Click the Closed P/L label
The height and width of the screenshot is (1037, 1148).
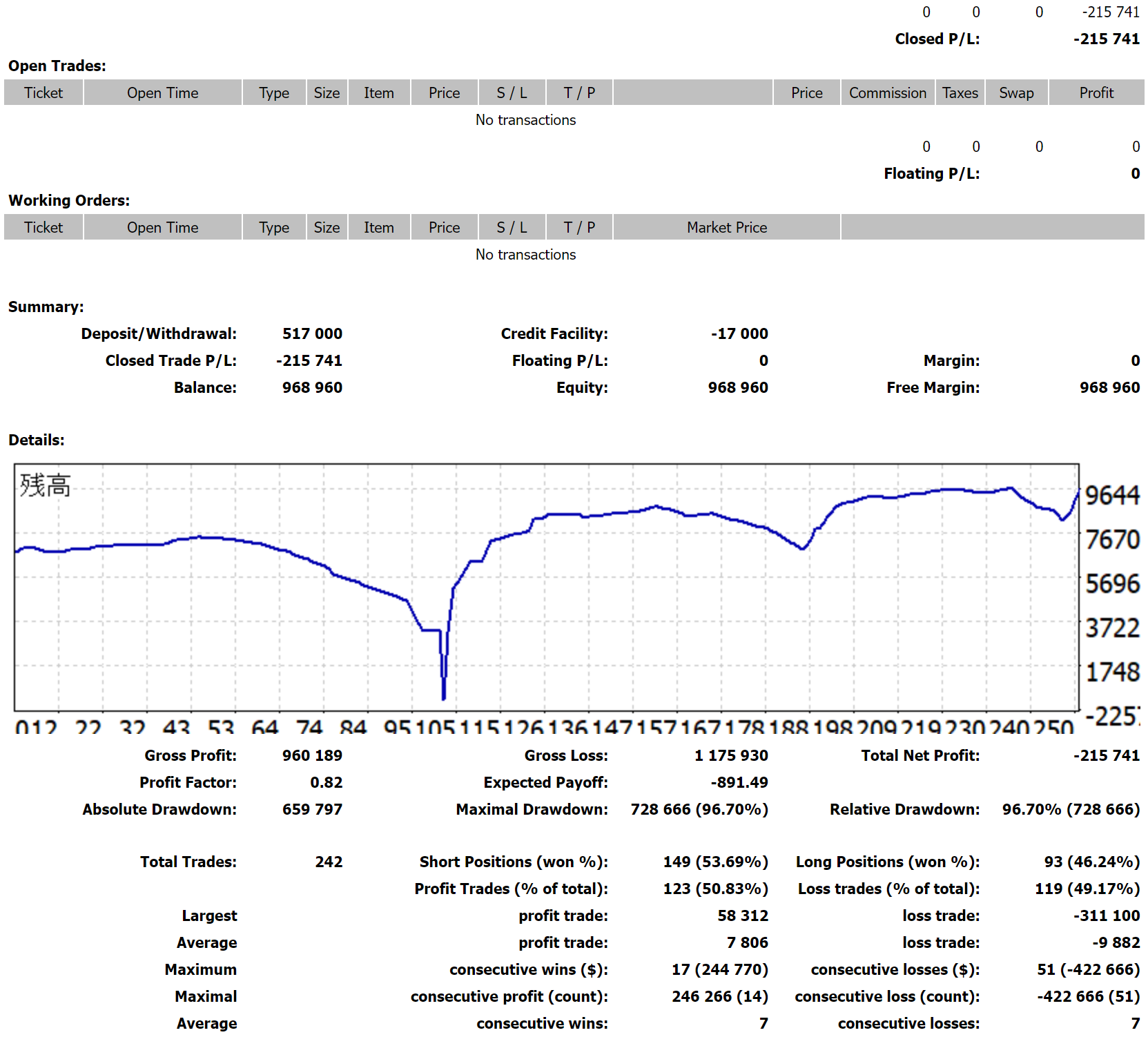937,39
